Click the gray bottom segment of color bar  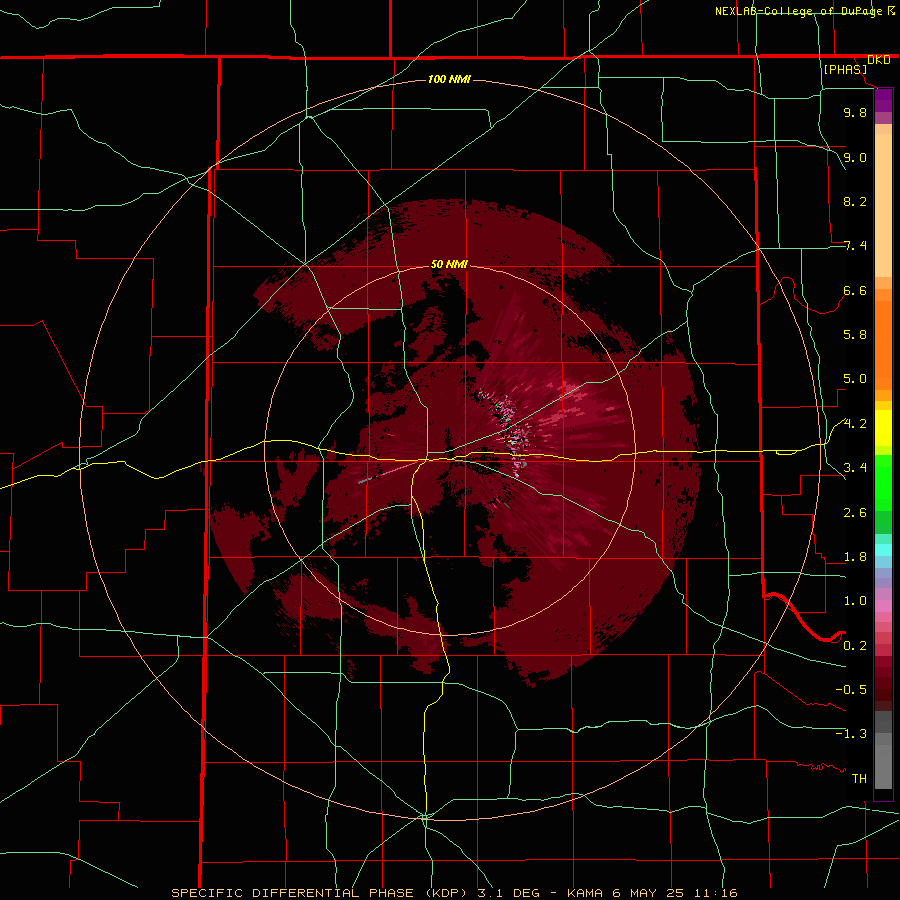[x=883, y=766]
